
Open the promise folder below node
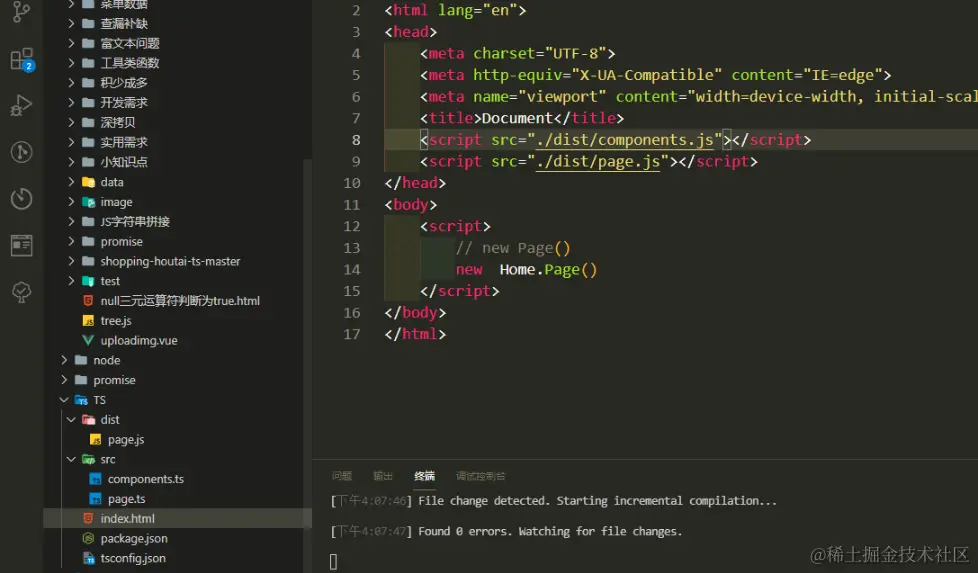(x=177, y=380)
